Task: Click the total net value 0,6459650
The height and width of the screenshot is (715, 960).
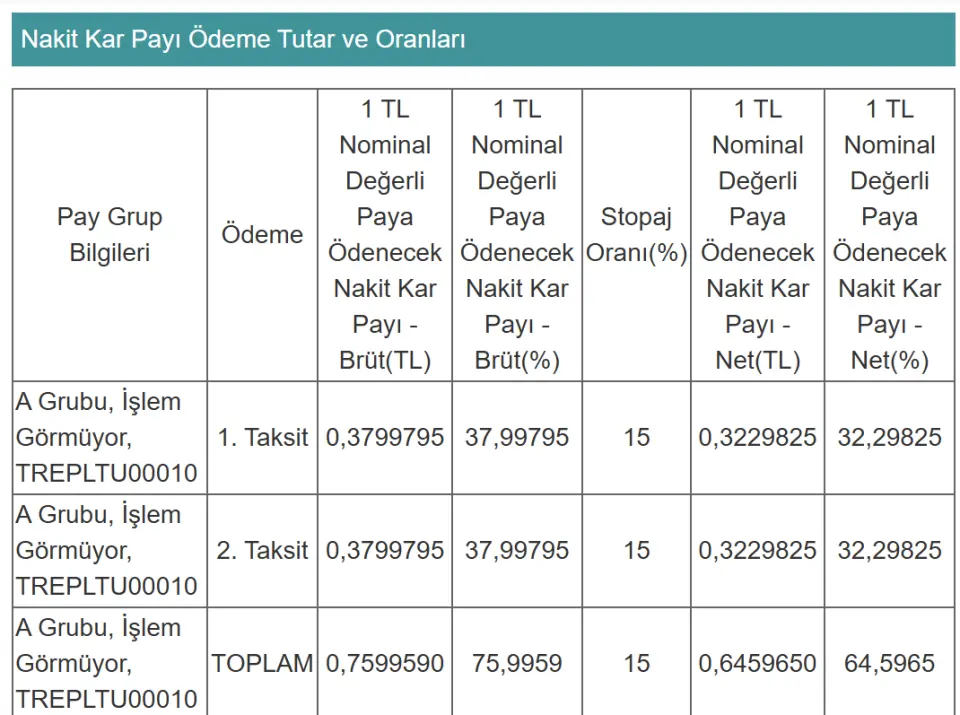Action: pos(757,663)
